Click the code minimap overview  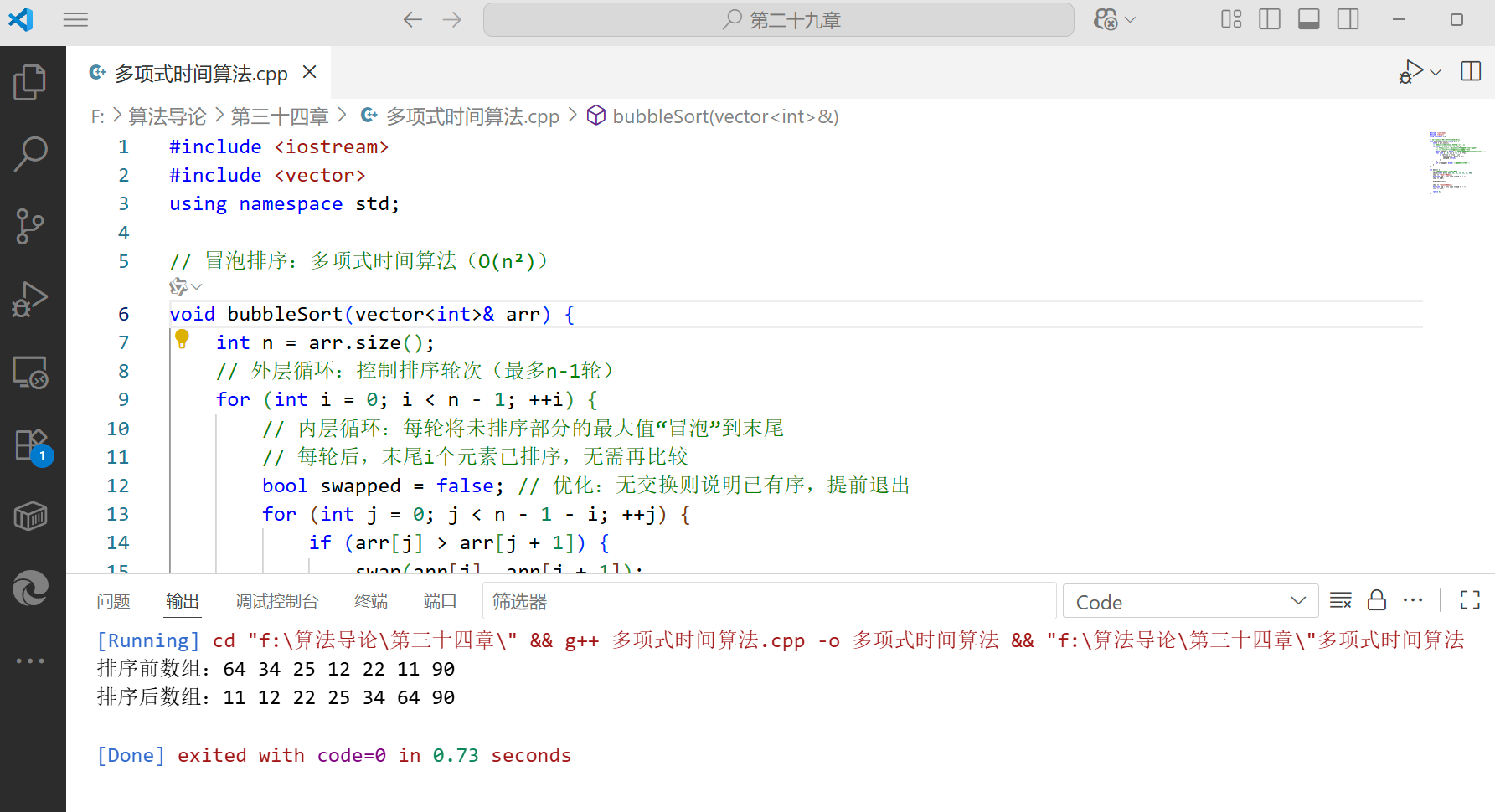point(1456,162)
